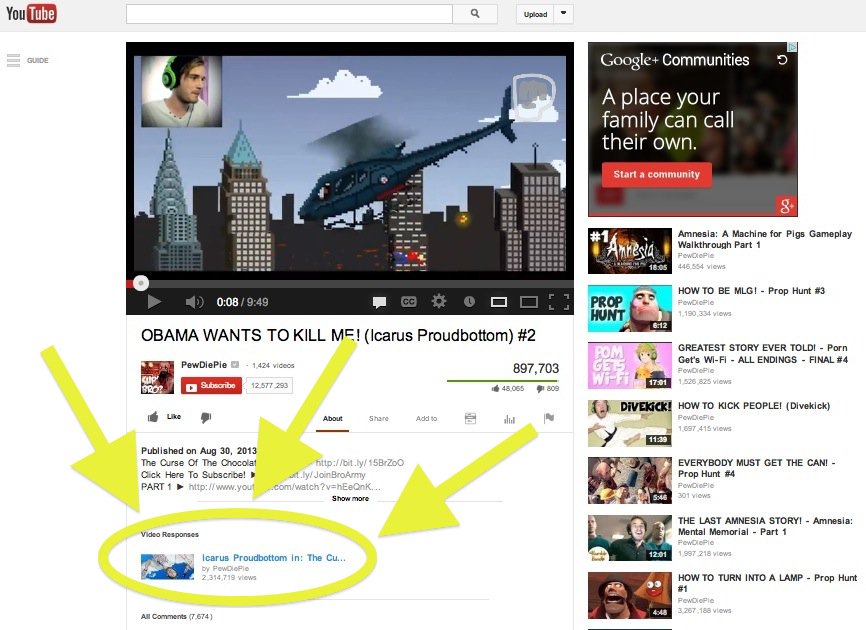Open EVERYBODY MUST GET THE CAN! title
The height and width of the screenshot is (630, 866).
(757, 468)
